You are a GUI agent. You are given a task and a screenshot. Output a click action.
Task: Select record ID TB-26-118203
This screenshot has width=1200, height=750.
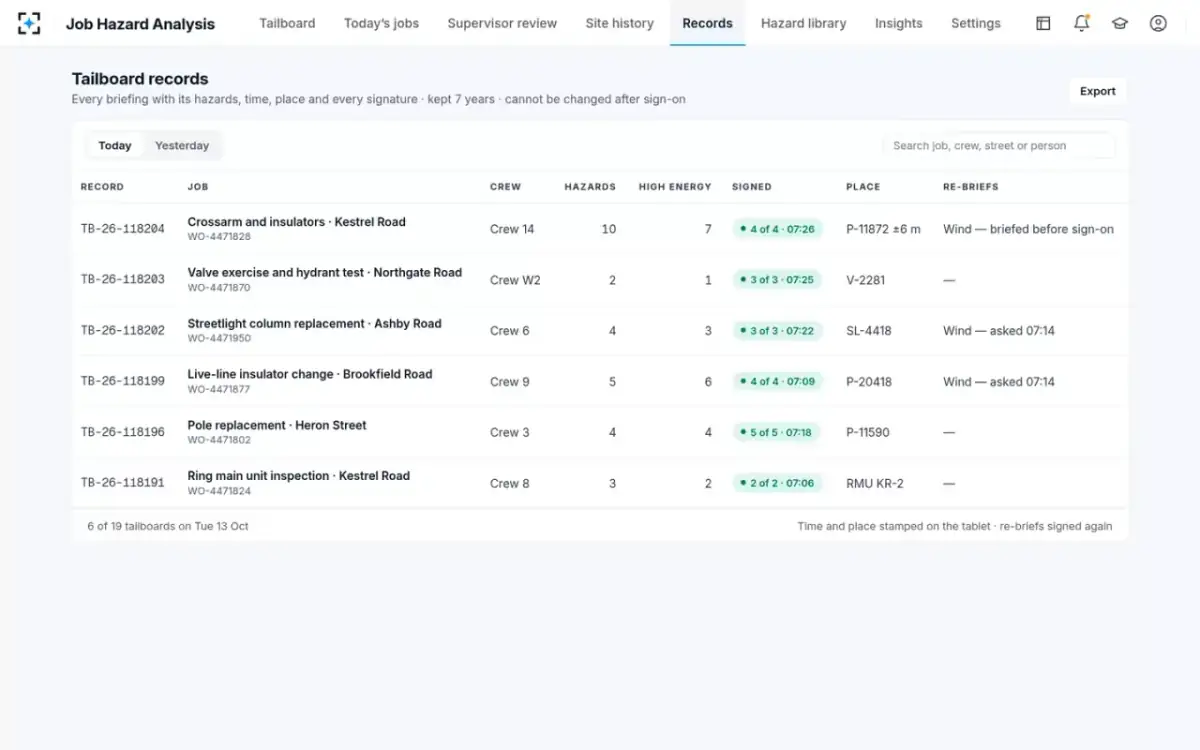point(123,280)
